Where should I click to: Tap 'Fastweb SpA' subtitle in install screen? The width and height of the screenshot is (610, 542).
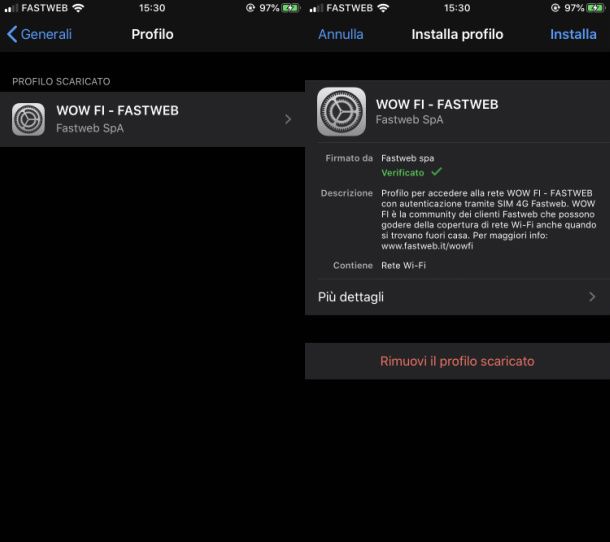[x=409, y=120]
